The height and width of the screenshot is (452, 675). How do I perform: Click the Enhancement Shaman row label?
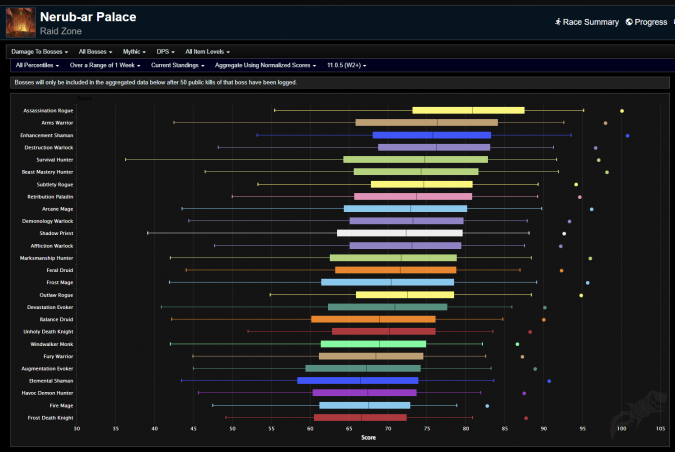click(x=46, y=135)
